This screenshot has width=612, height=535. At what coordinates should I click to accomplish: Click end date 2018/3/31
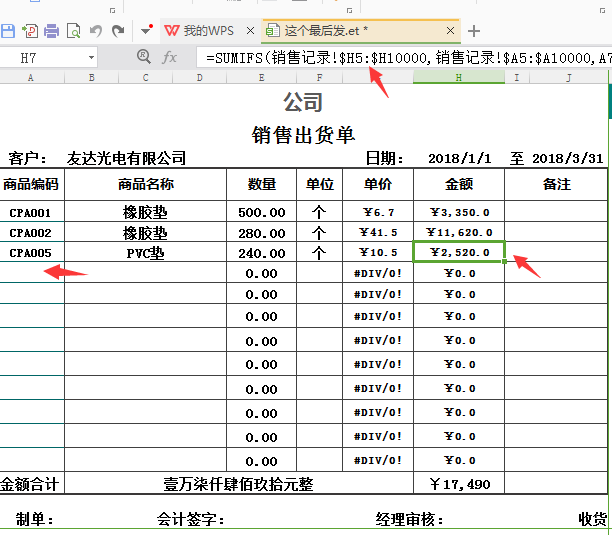(567, 158)
